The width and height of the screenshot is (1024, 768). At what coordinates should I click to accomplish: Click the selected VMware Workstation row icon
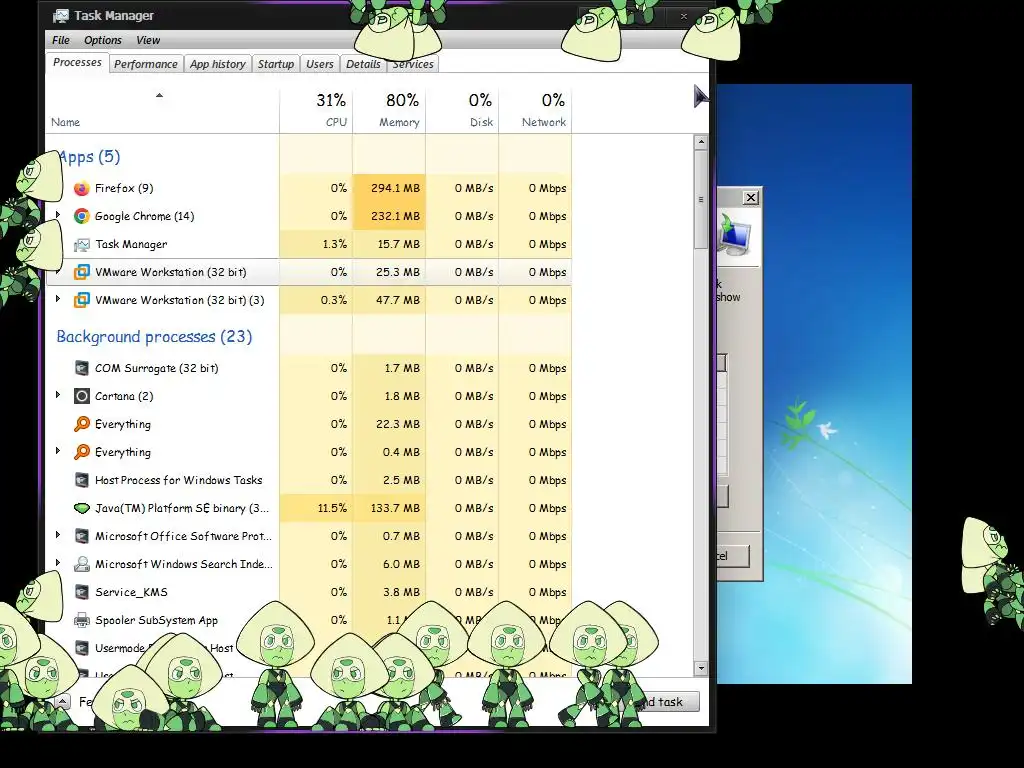(82, 272)
